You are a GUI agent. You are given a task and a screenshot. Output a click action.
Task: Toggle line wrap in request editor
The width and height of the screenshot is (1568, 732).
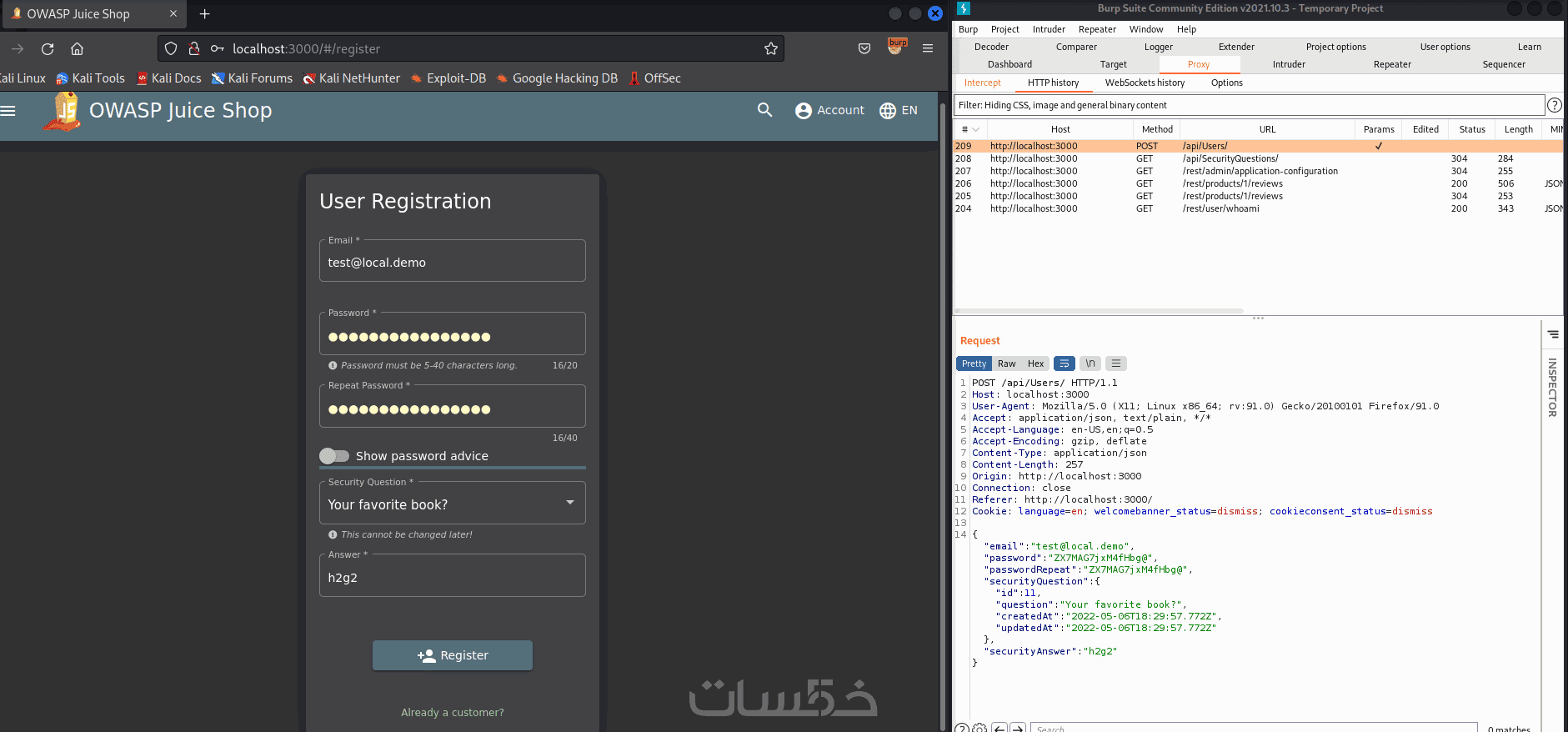pos(1065,363)
